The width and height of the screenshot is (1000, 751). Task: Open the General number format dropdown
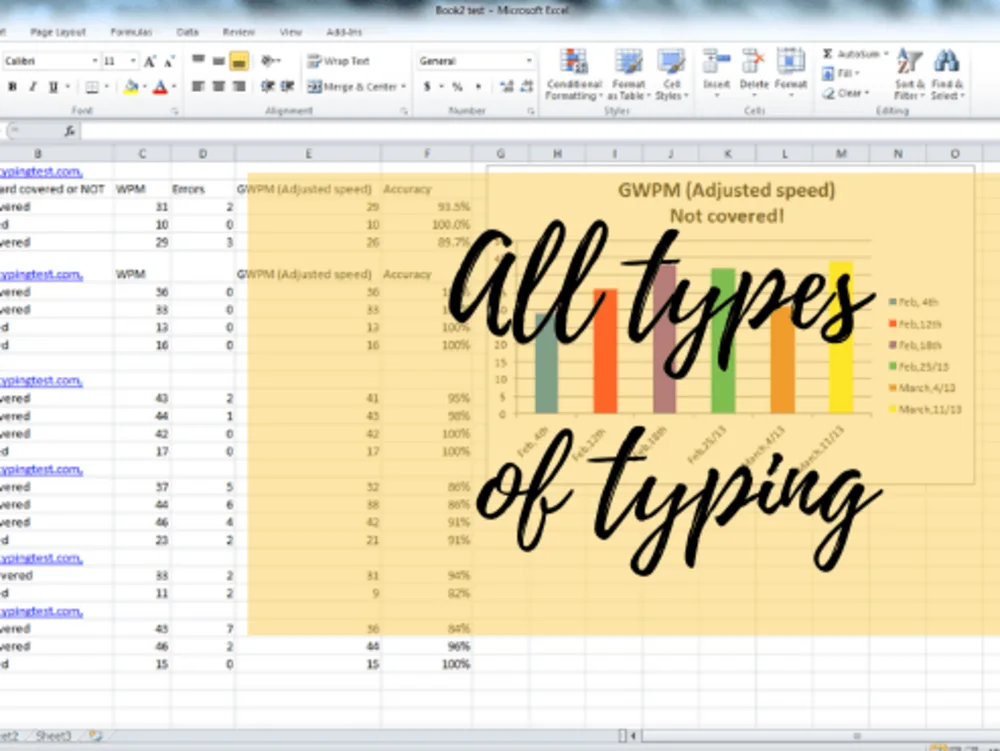529,61
